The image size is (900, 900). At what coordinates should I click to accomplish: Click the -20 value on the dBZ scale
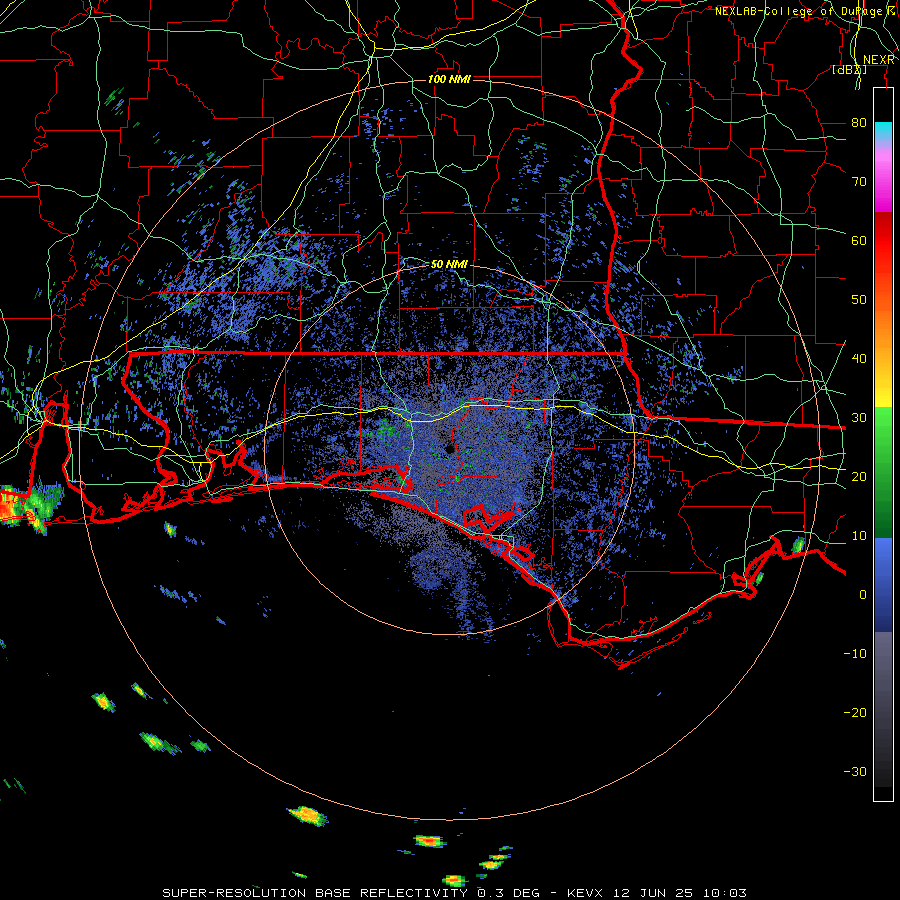click(x=855, y=712)
